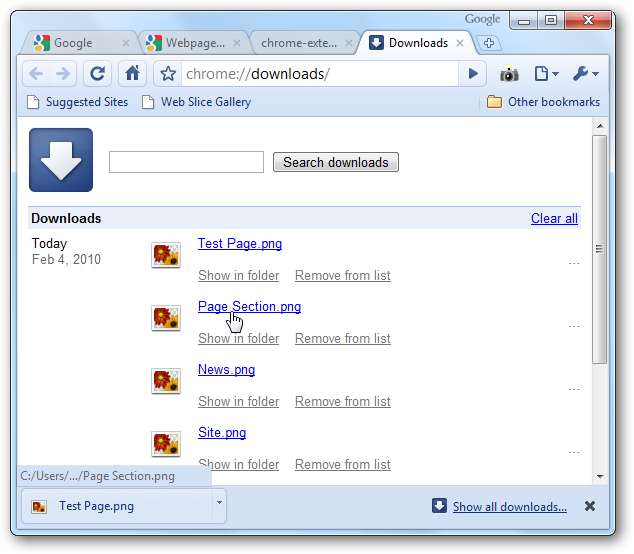Open a new tab with the plus button
Screen dimensions: 634x554
pos(489,43)
